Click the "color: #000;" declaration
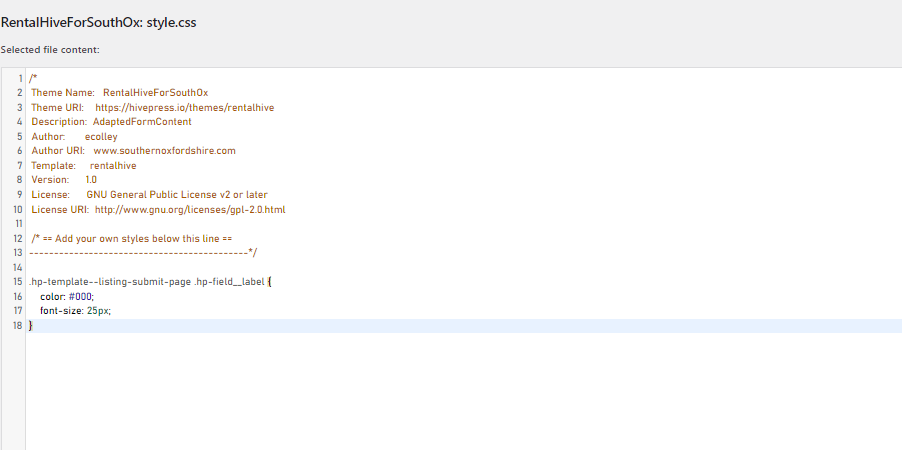902x450 pixels. [x=67, y=296]
